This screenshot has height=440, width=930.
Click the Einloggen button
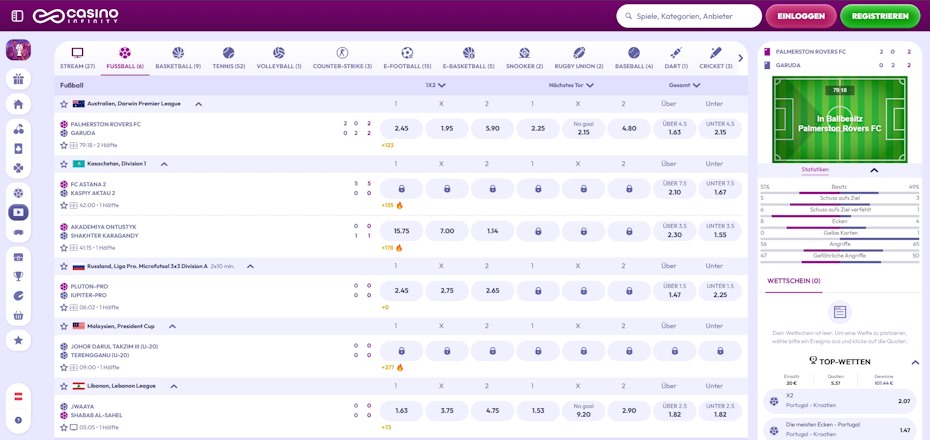pos(801,16)
